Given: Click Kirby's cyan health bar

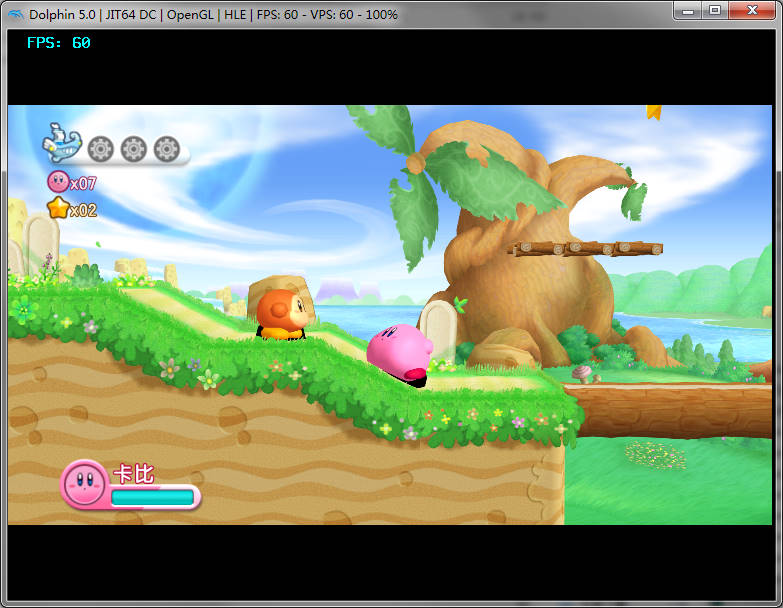Looking at the screenshot, I should (x=152, y=497).
